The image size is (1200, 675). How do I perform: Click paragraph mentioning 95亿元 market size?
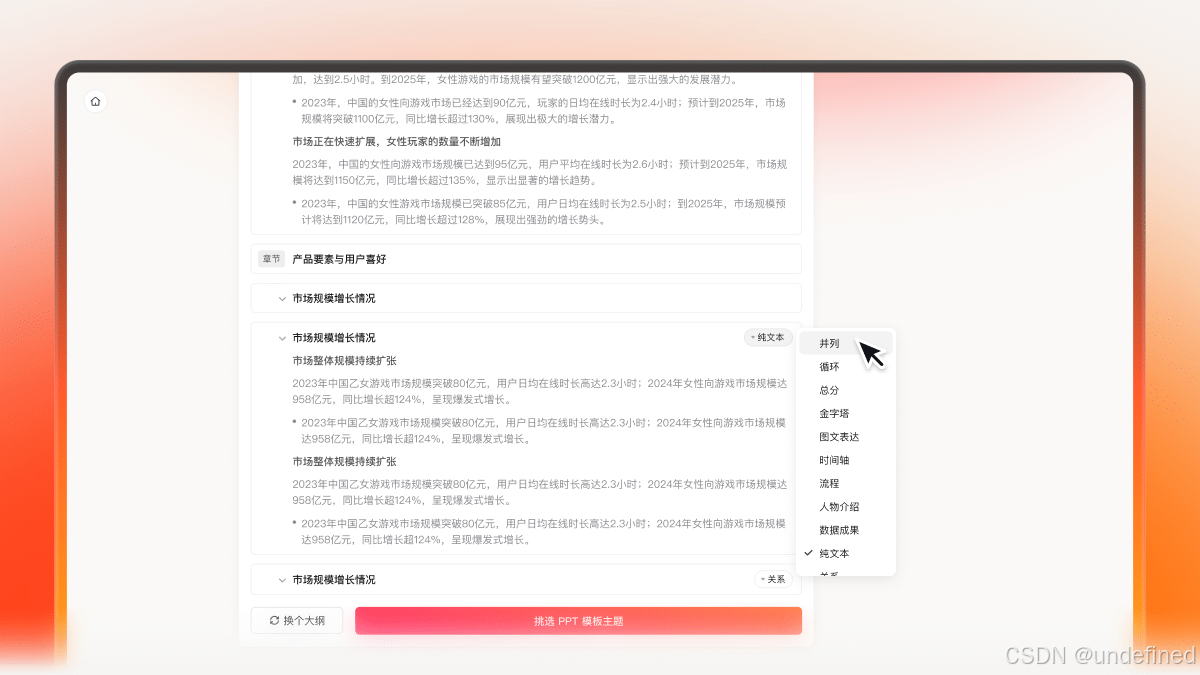539,172
